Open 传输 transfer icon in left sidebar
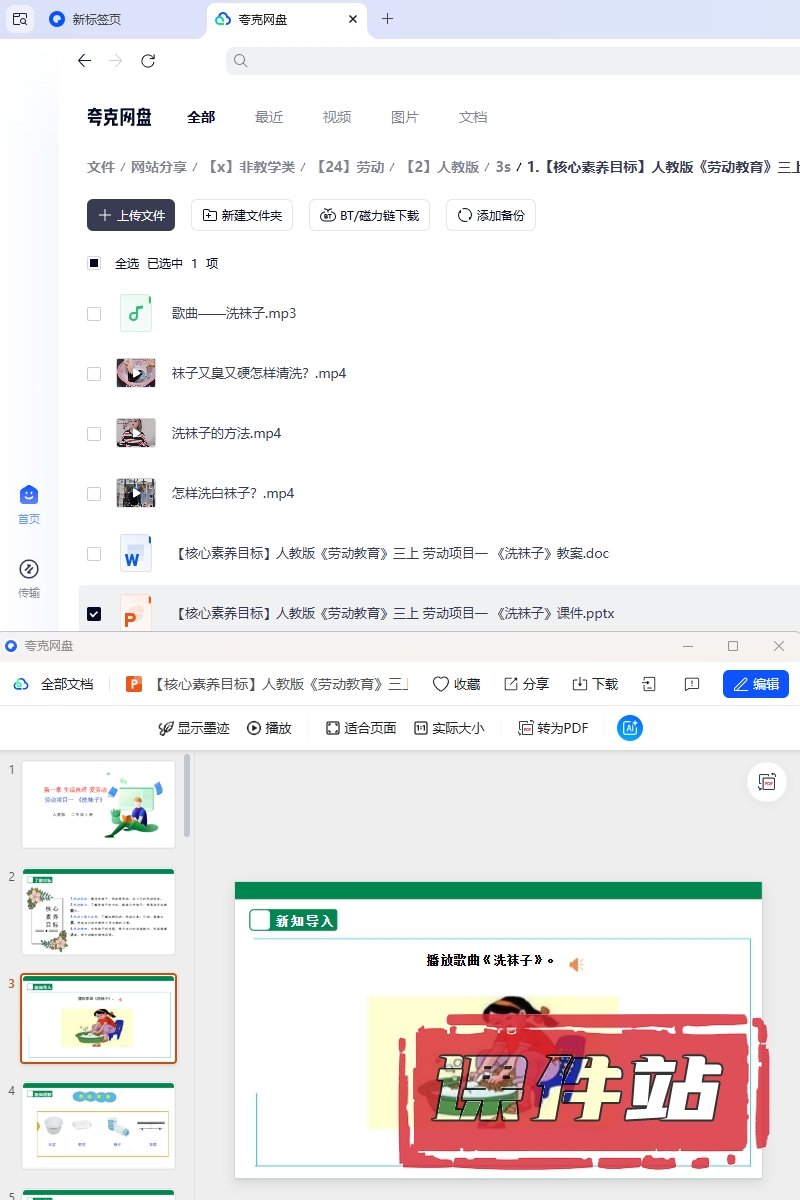Image resolution: width=800 pixels, height=1200 pixels. pos(29,578)
